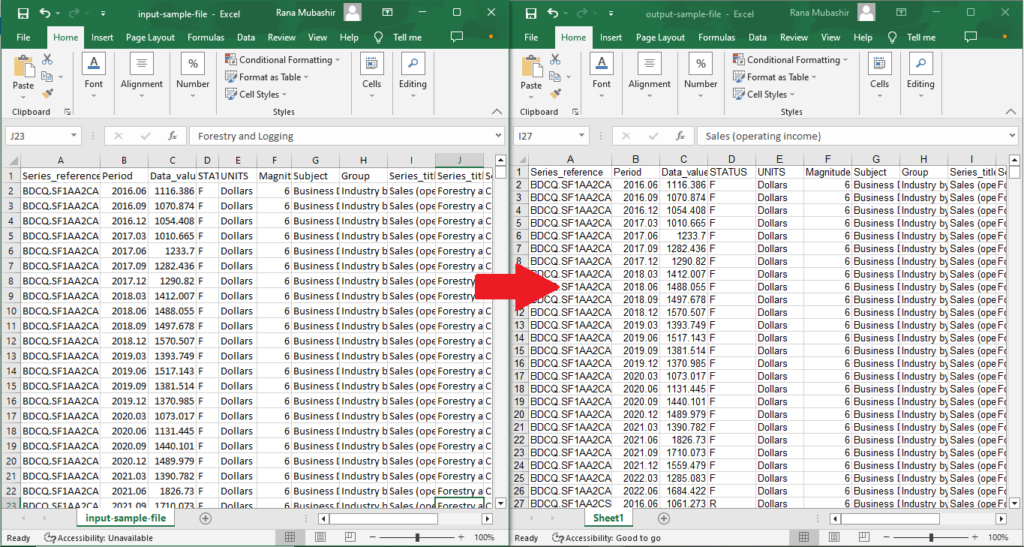Viewport: 1024px width, 547px height.
Task: Open Formulas tab in input-sample-file window
Action: pos(205,38)
